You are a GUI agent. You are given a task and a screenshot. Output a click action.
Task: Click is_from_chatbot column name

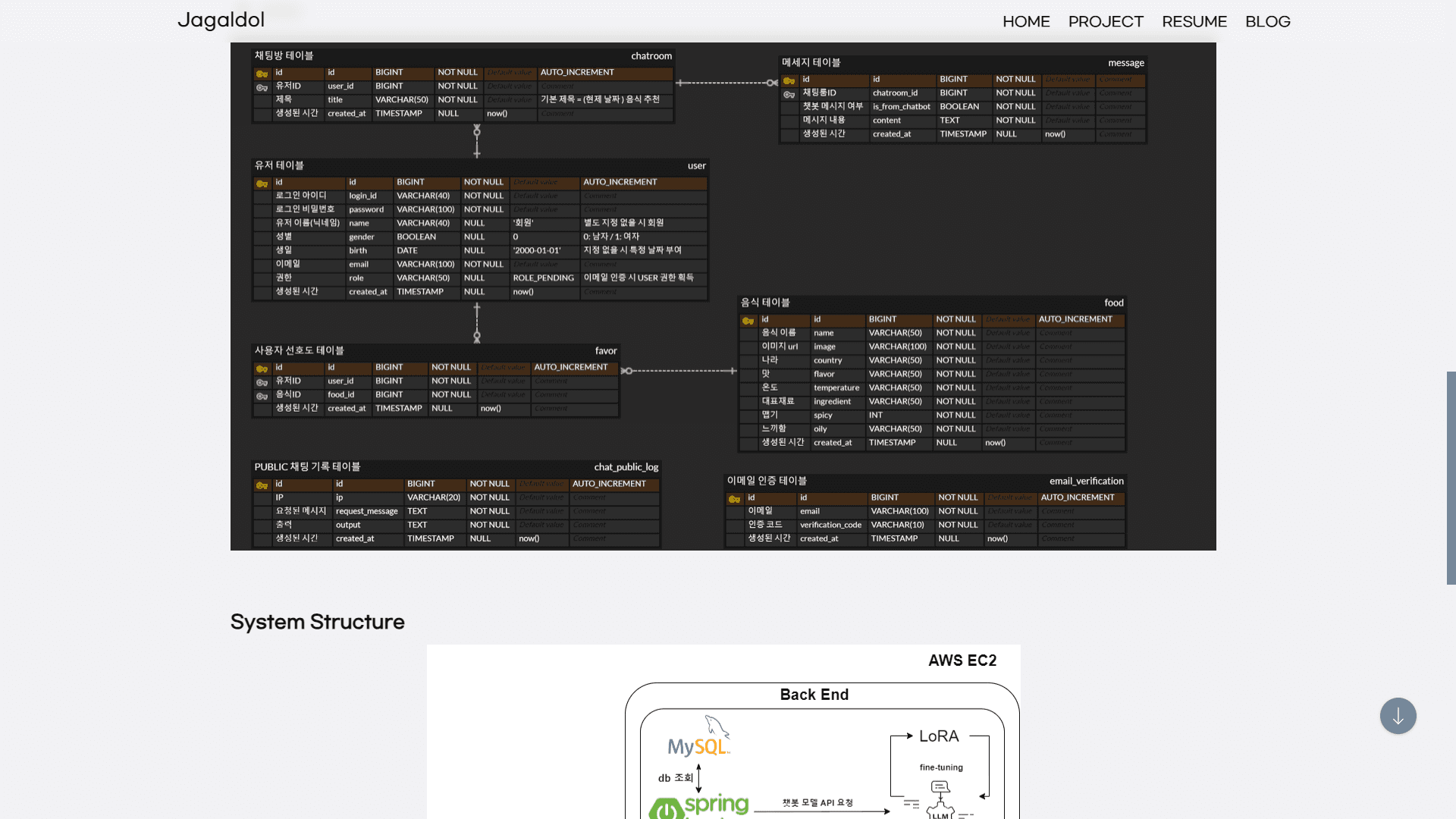pos(901,107)
